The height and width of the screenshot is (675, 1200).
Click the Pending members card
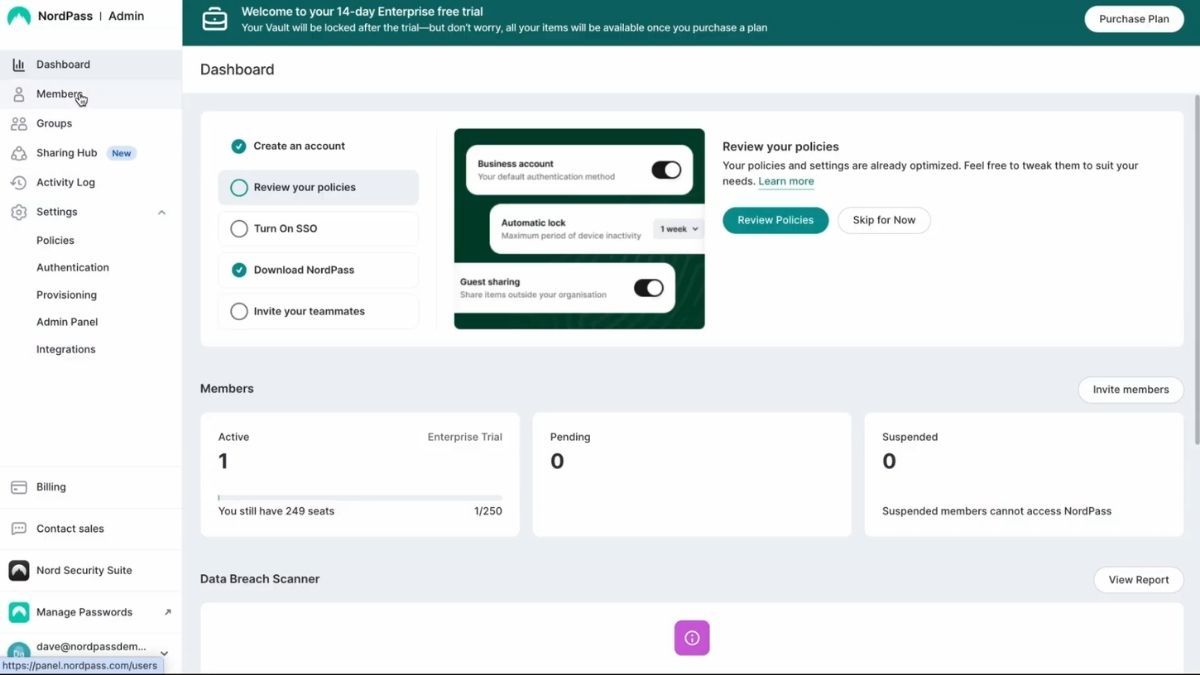point(692,475)
